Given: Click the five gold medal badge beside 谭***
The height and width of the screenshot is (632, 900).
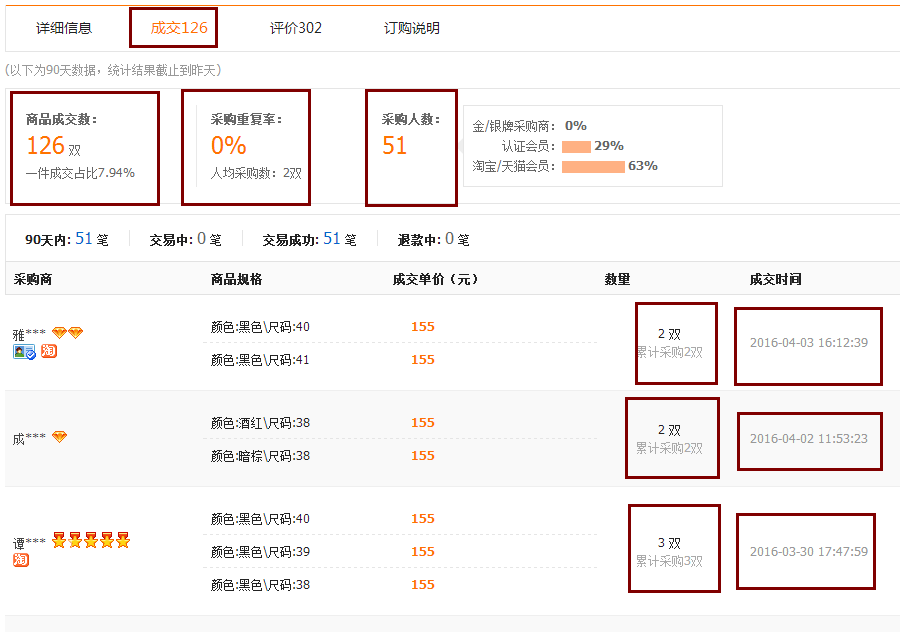Looking at the screenshot, I should [x=91, y=541].
